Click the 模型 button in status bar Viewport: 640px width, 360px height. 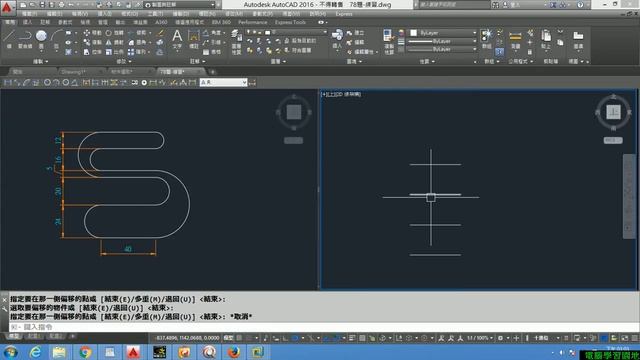[x=229, y=338]
